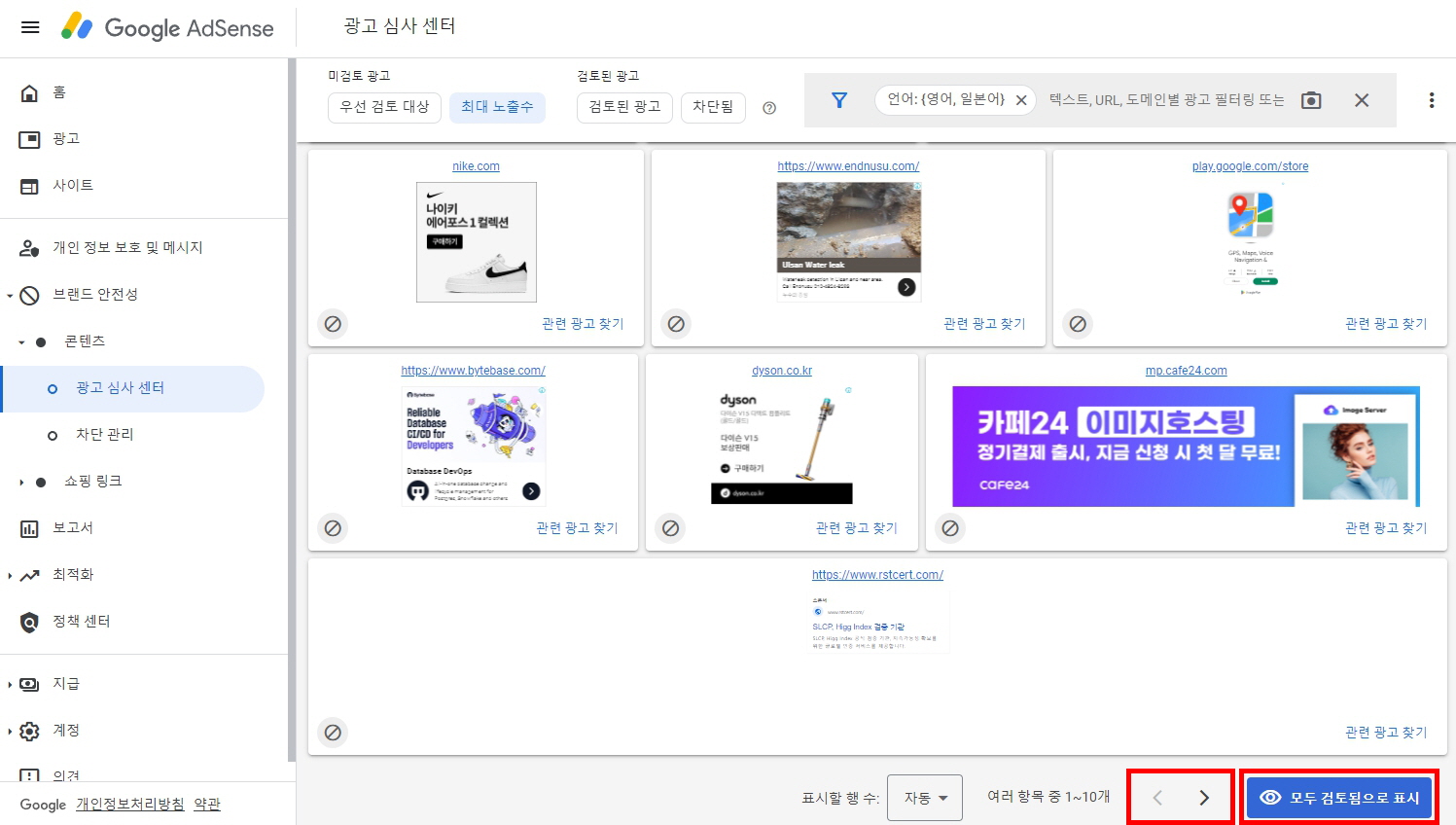Open the three-dot more options menu
This screenshot has width=1456, height=825.
pos(1432,100)
